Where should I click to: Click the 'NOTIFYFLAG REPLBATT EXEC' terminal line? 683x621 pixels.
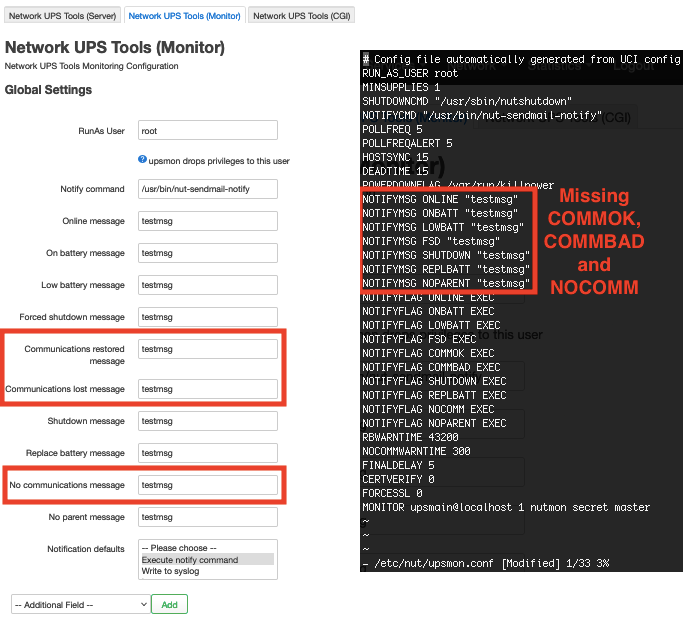(x=434, y=395)
